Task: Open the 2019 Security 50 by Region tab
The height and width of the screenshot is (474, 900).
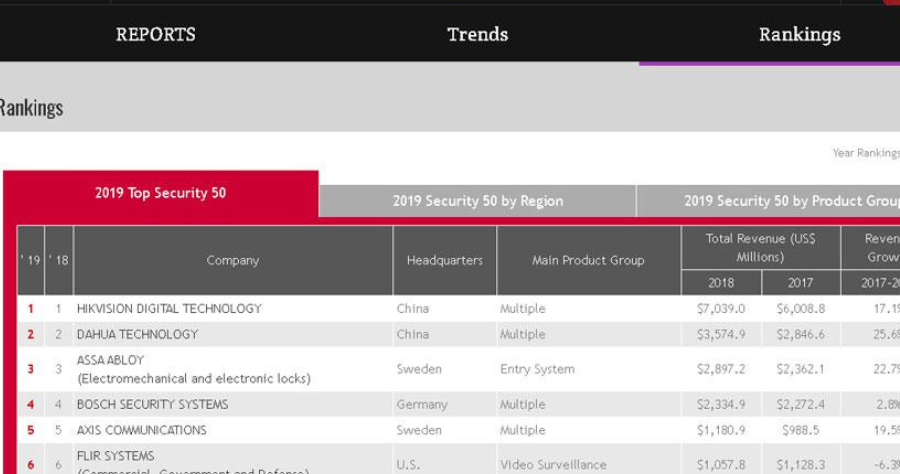Action: (477, 201)
